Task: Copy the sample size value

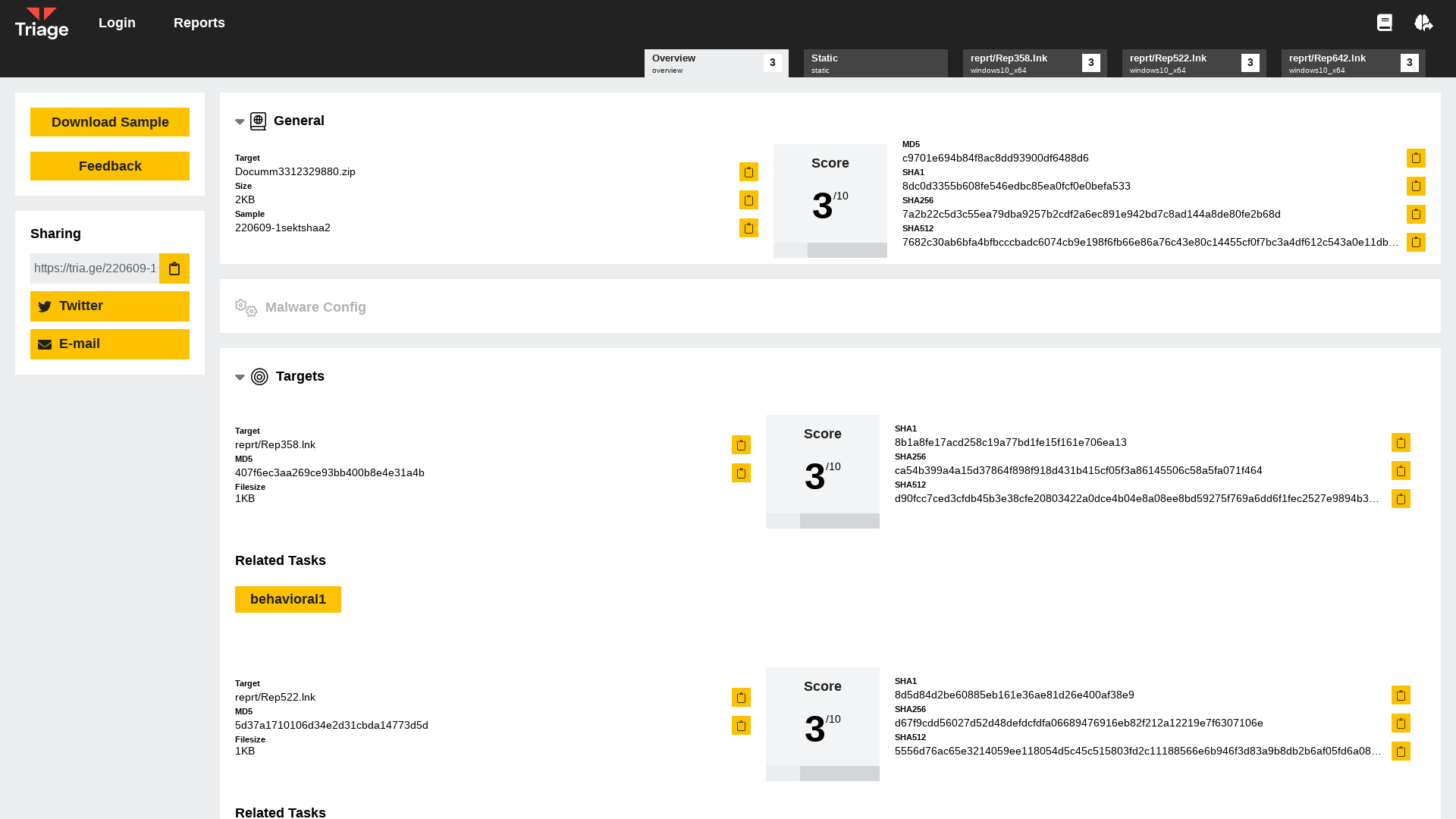Action: pyautogui.click(x=748, y=200)
